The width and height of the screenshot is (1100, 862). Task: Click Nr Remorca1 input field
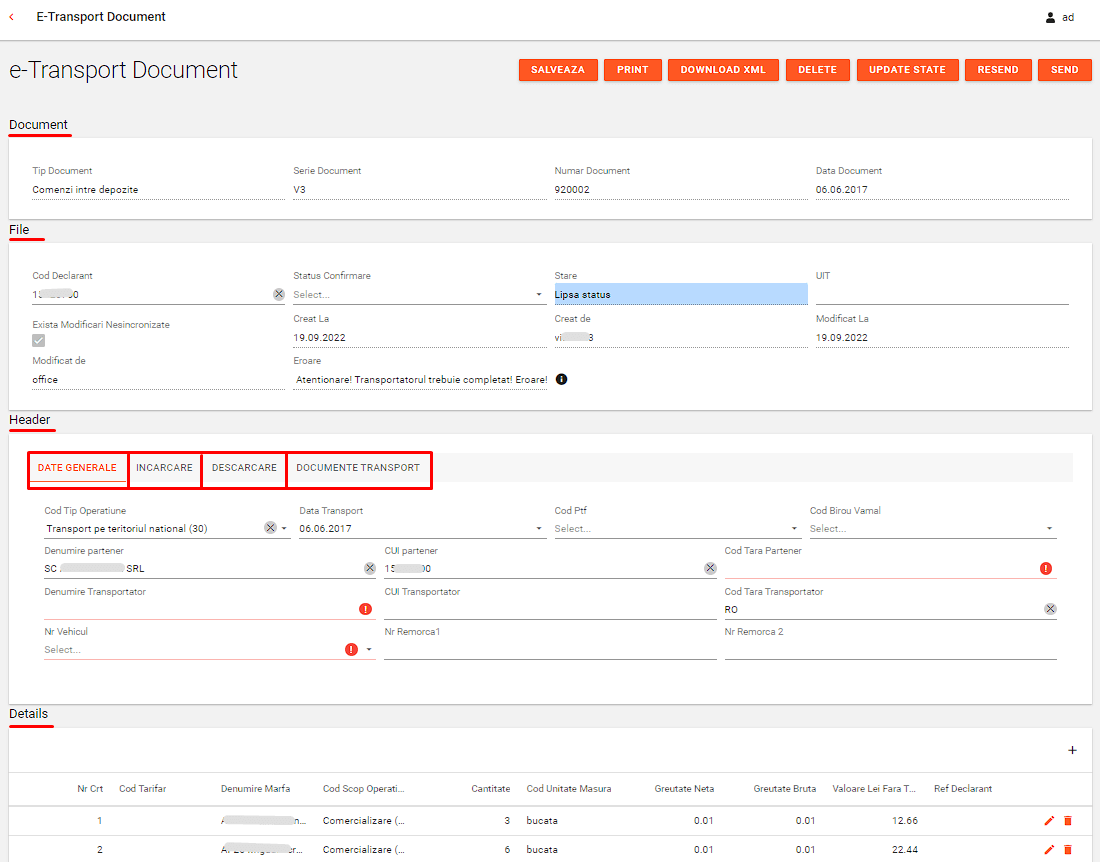pyautogui.click(x=550, y=649)
